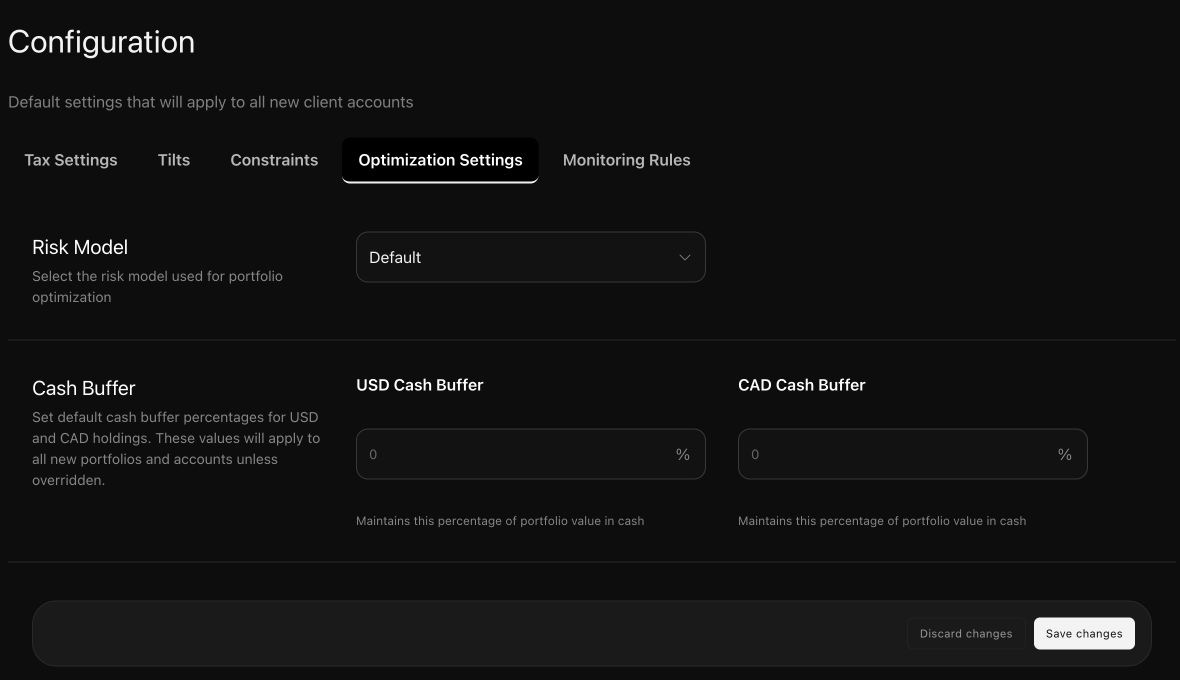Open the Risk Model dropdown showing Default
Viewport: 1180px width, 680px height.
click(531, 257)
